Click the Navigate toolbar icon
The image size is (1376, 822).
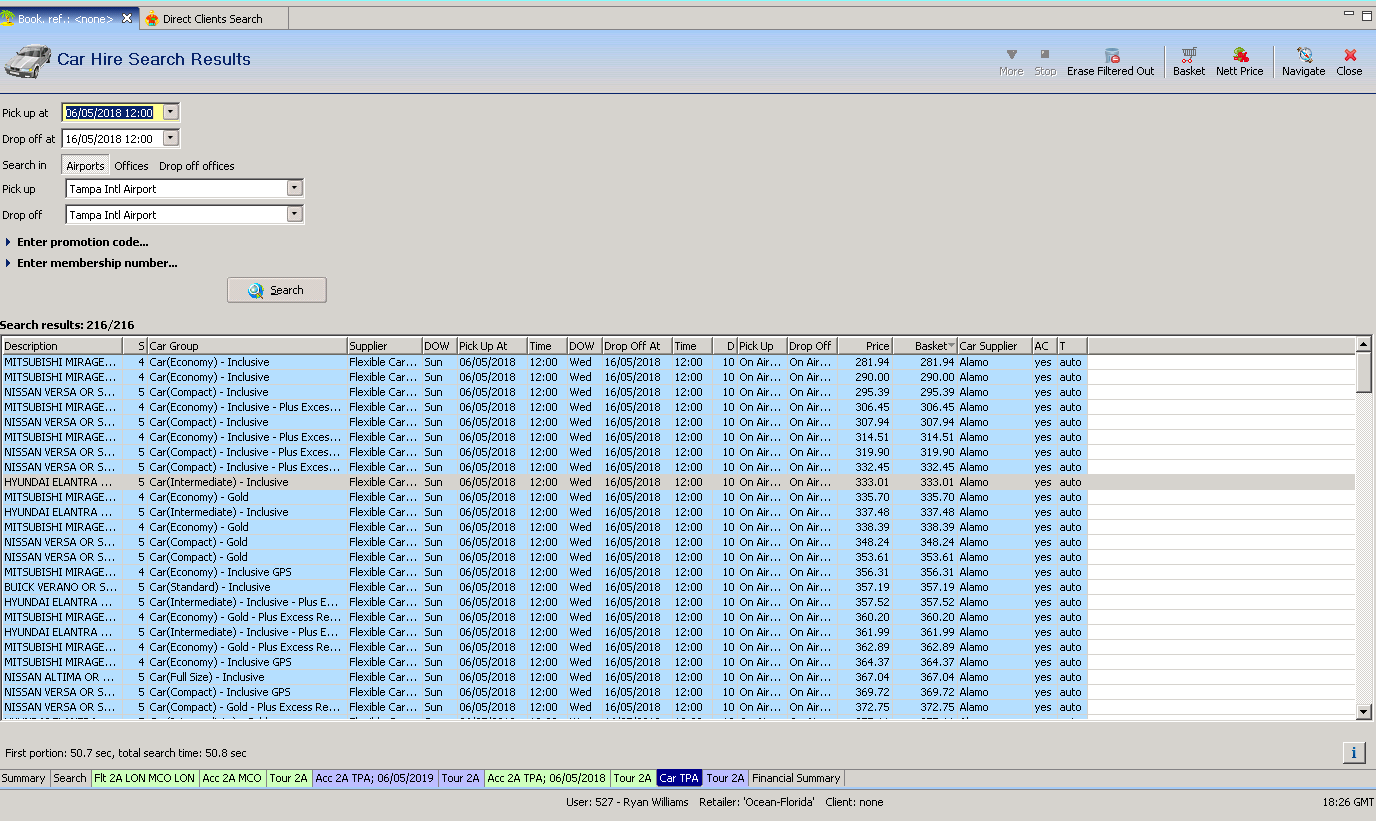[x=1303, y=61]
